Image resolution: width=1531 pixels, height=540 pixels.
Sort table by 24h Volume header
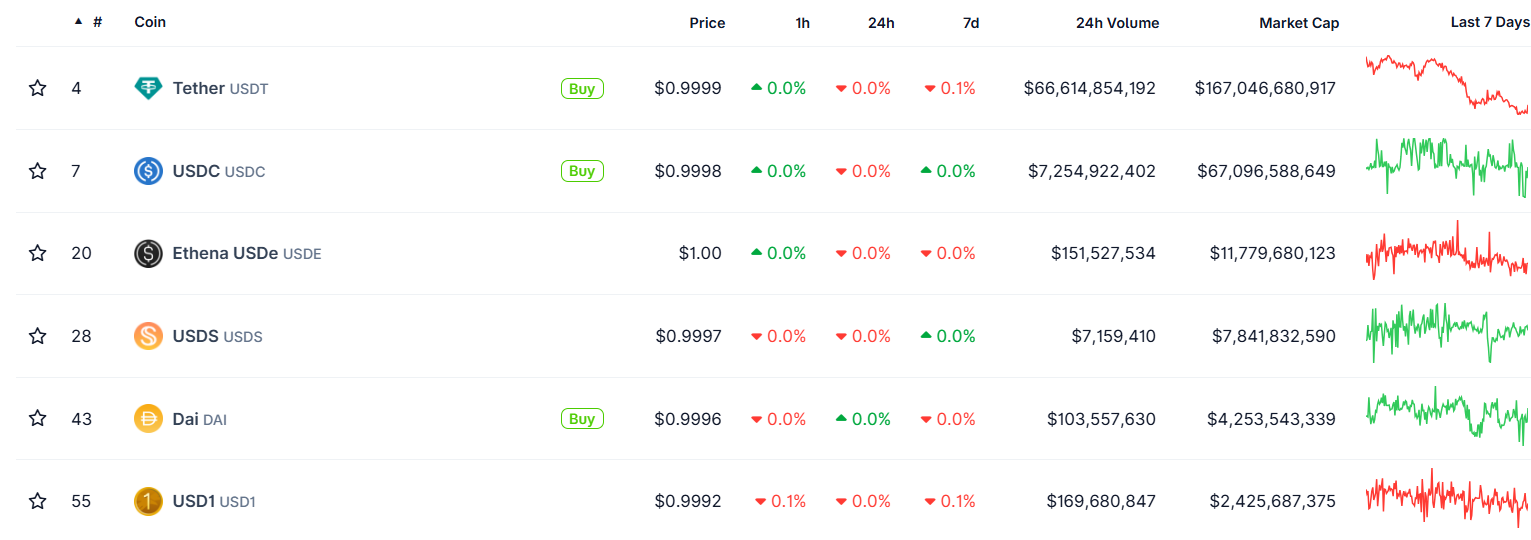[1117, 23]
